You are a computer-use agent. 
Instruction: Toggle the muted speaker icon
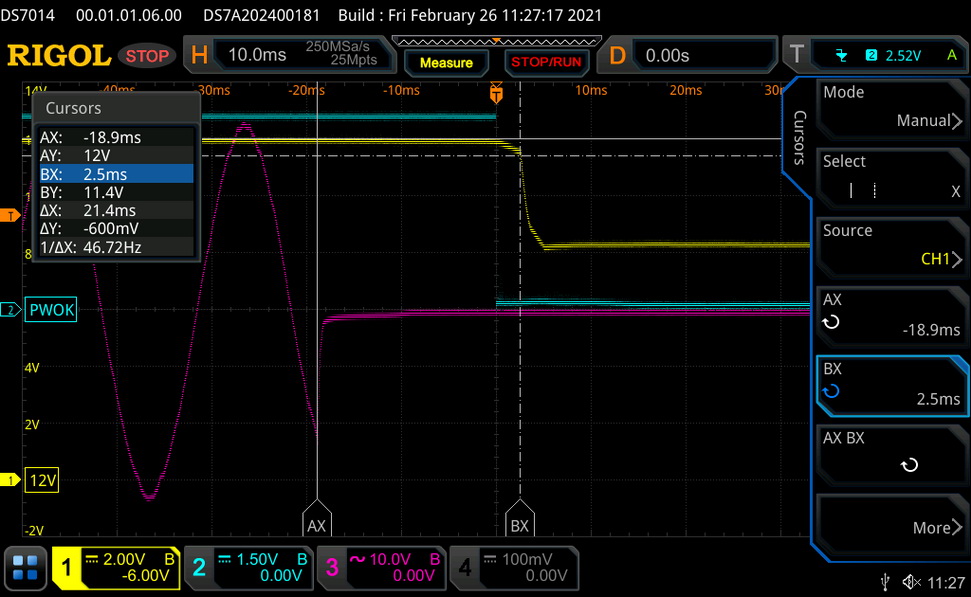tap(912, 582)
